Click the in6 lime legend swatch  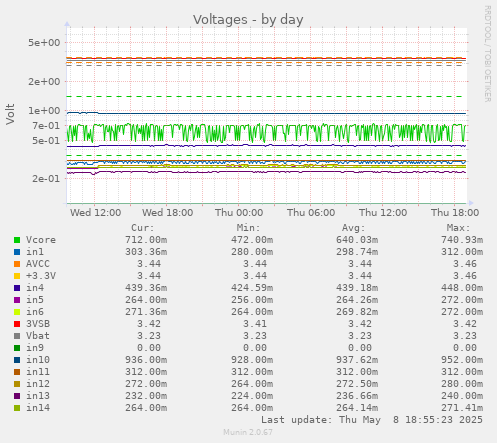(17, 312)
